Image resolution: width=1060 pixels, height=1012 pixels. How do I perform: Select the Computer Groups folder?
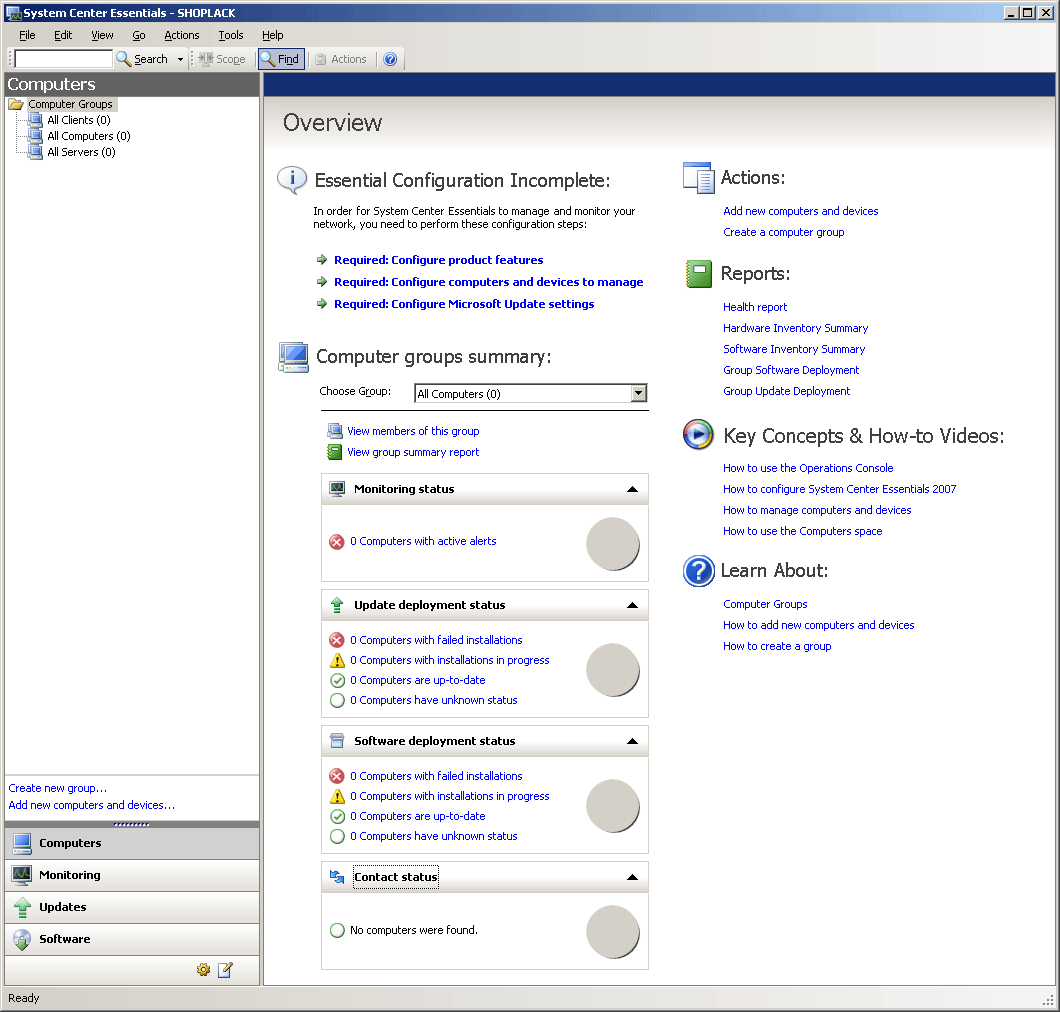(70, 104)
